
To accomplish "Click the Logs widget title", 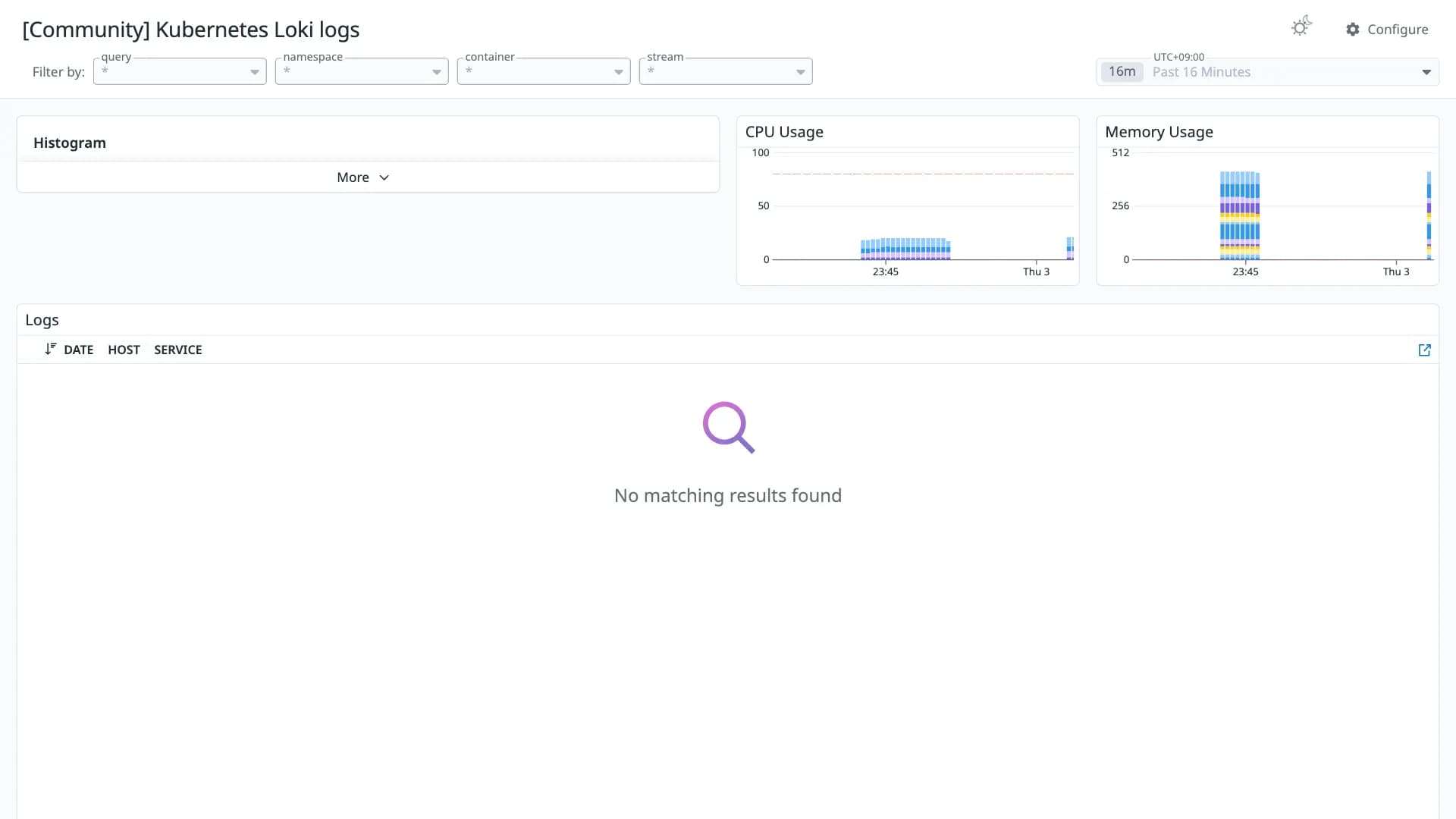I will [42, 320].
